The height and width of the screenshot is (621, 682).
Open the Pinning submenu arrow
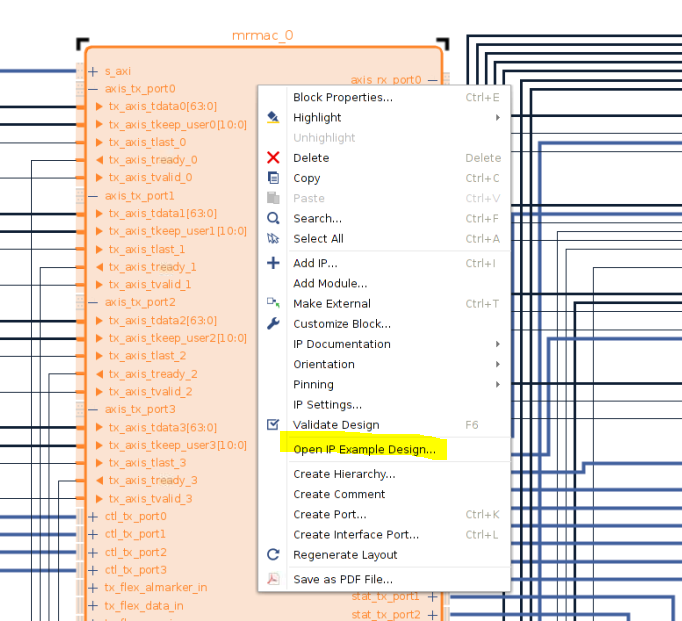tap(497, 384)
